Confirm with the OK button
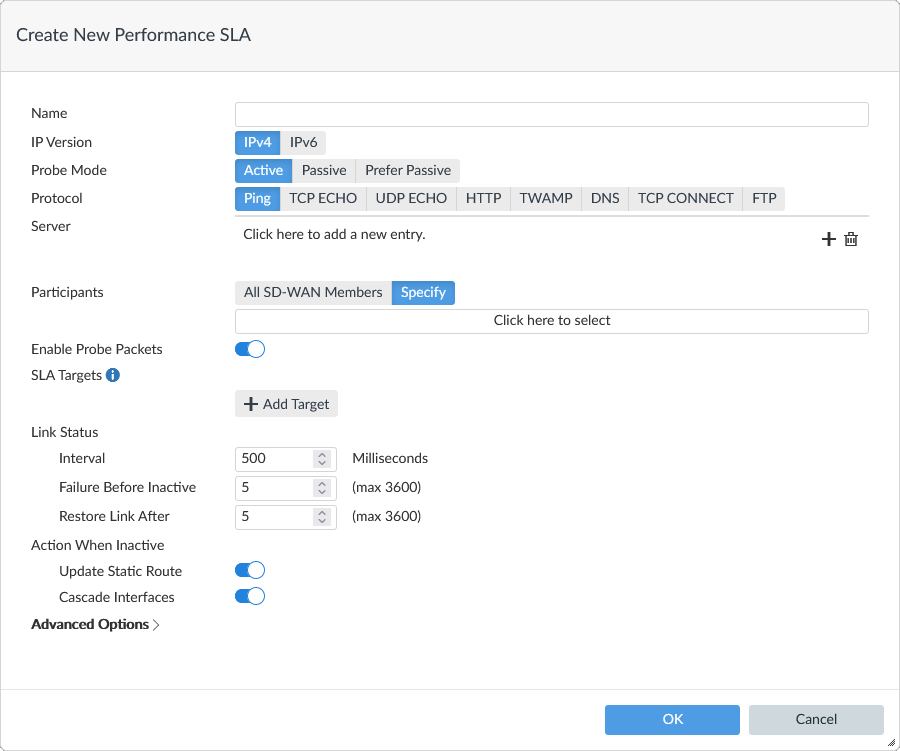Viewport: 900px width, 751px height. [x=672, y=719]
